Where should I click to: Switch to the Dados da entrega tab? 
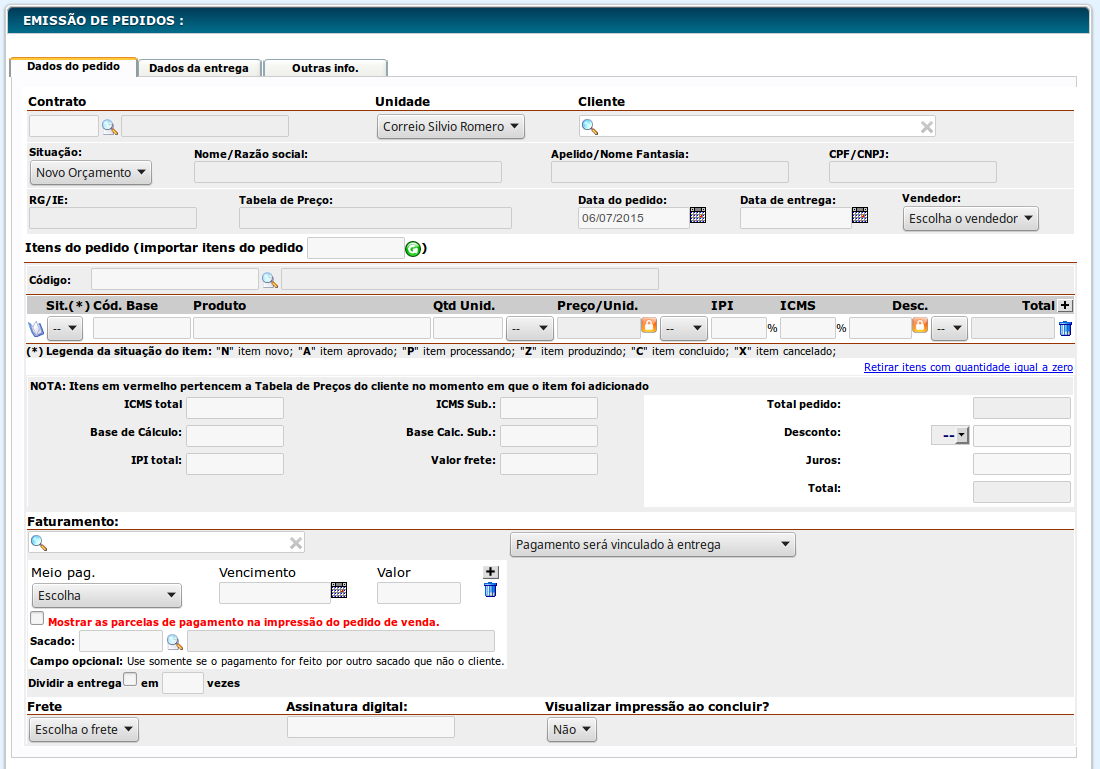200,68
